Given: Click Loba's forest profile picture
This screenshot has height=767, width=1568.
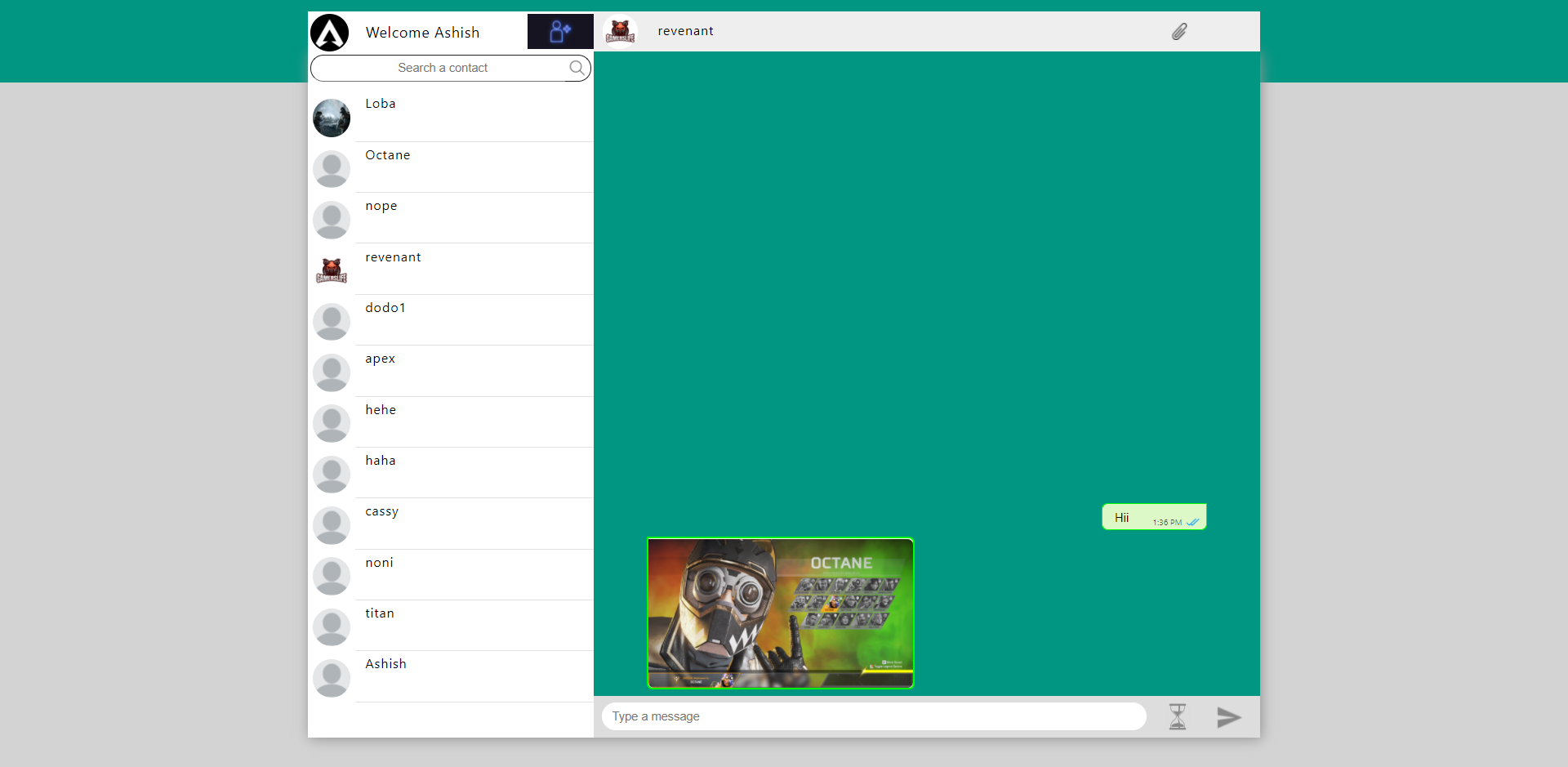Looking at the screenshot, I should pos(331,118).
